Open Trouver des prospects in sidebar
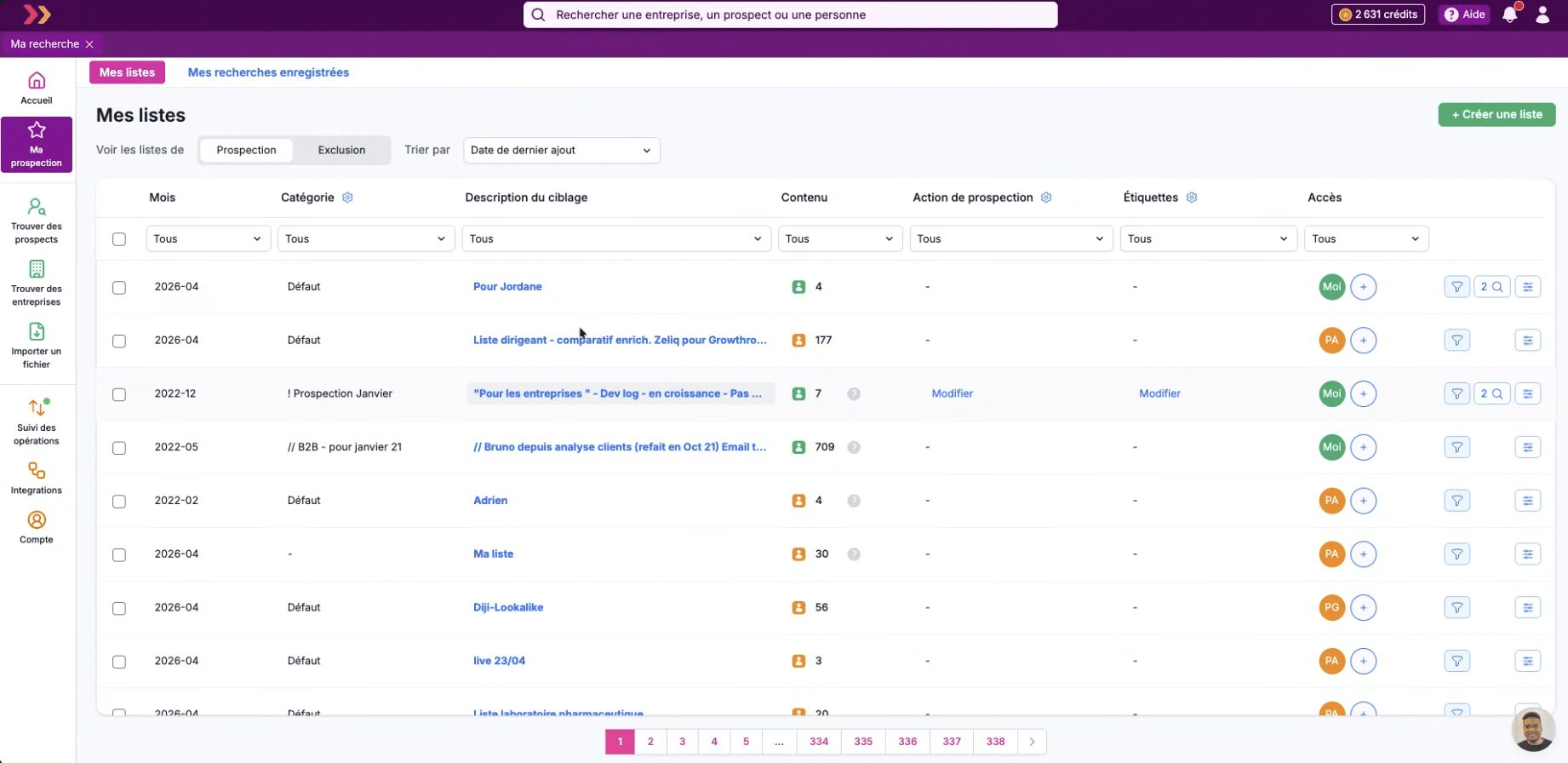The width and height of the screenshot is (1568, 763). (37, 221)
